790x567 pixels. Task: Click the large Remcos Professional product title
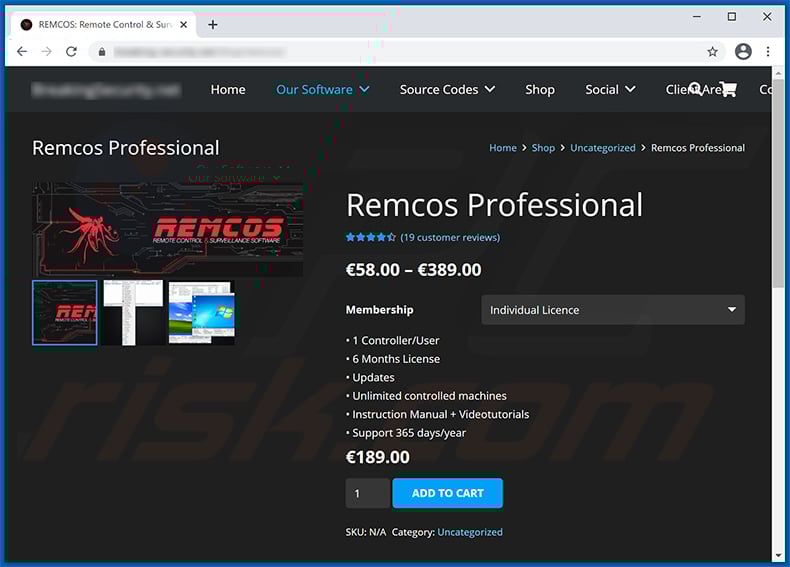tap(495, 205)
